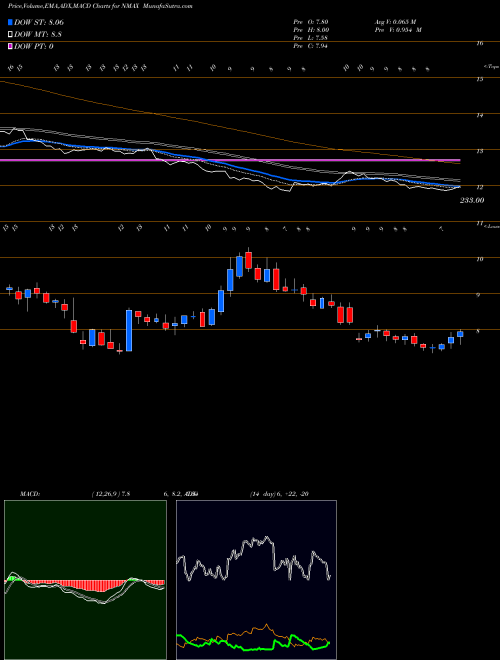Click the blue DOW ST legend swatch

pyautogui.click(x=10, y=22)
